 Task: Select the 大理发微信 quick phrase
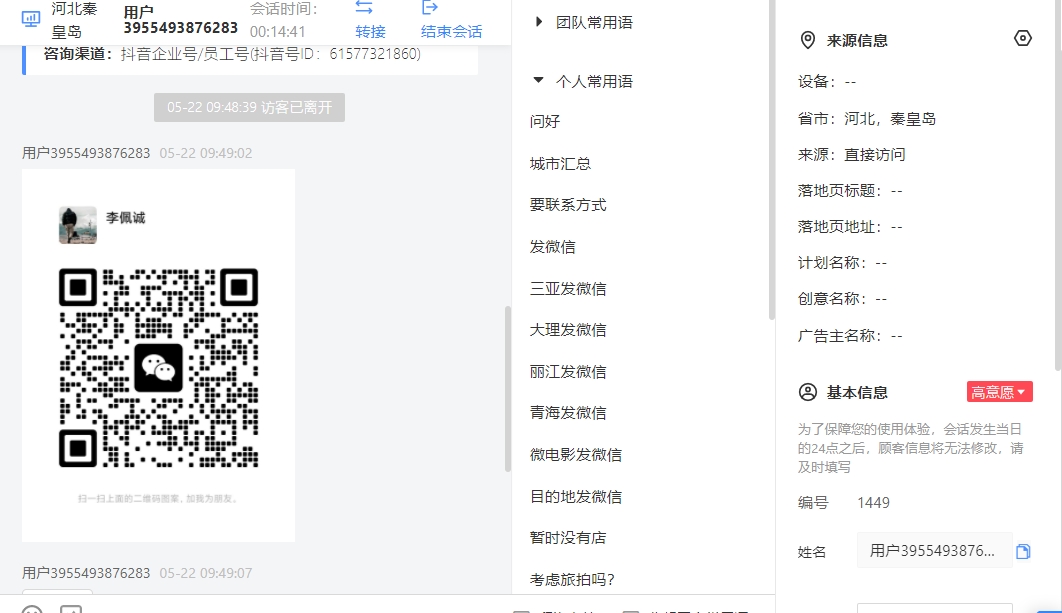tap(568, 330)
